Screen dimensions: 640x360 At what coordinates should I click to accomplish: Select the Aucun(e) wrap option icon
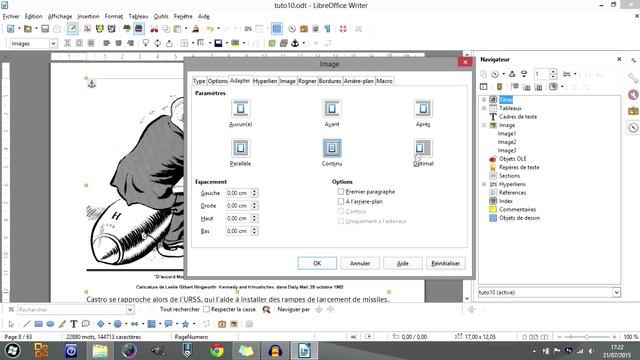240,109
